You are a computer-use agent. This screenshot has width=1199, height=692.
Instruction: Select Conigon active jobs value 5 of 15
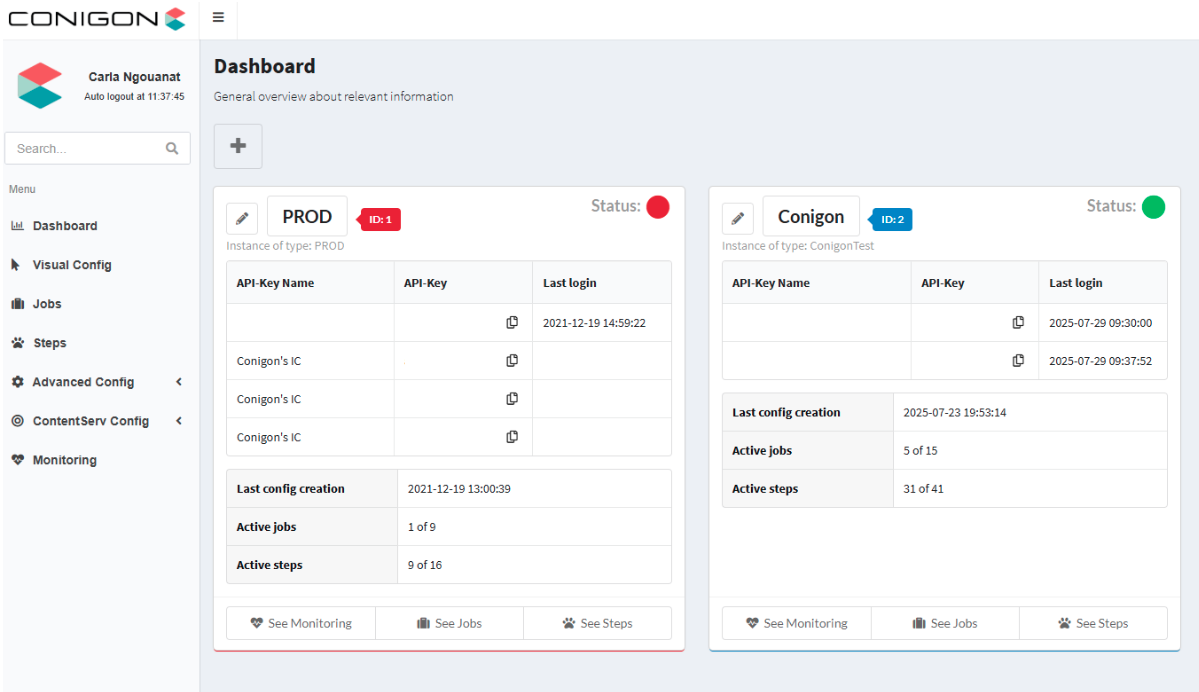[920, 450]
